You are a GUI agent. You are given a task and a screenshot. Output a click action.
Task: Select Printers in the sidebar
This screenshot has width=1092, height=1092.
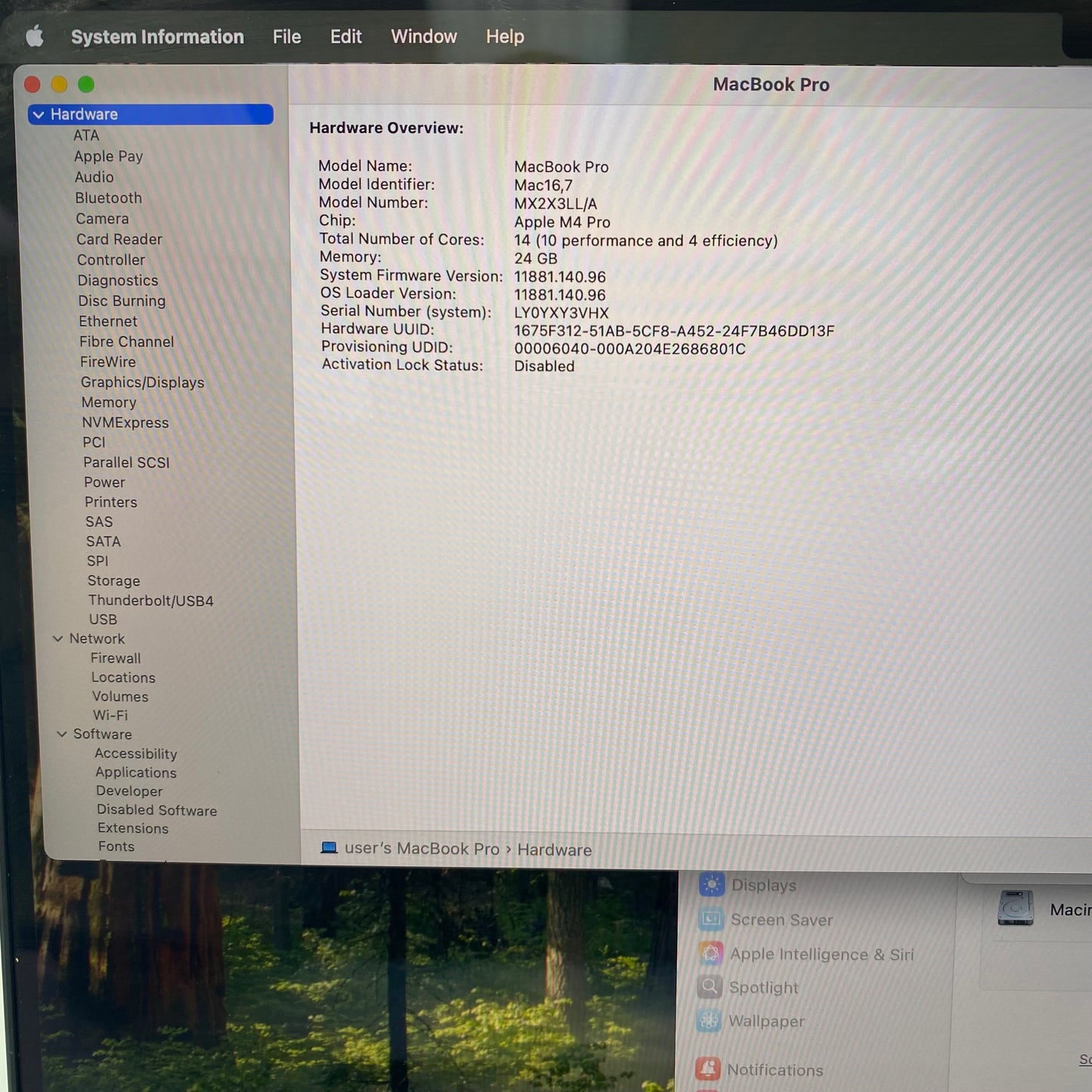[x=111, y=502]
